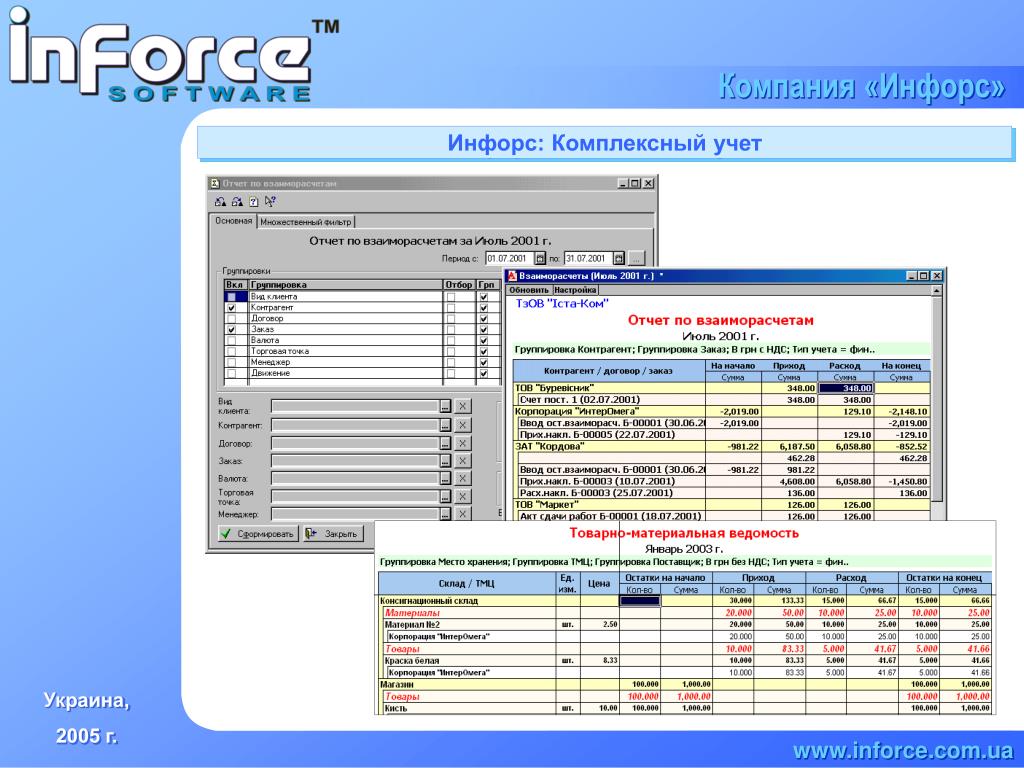Clear the Вид клиента filter with X
The width and height of the screenshot is (1024, 768).
tap(462, 406)
